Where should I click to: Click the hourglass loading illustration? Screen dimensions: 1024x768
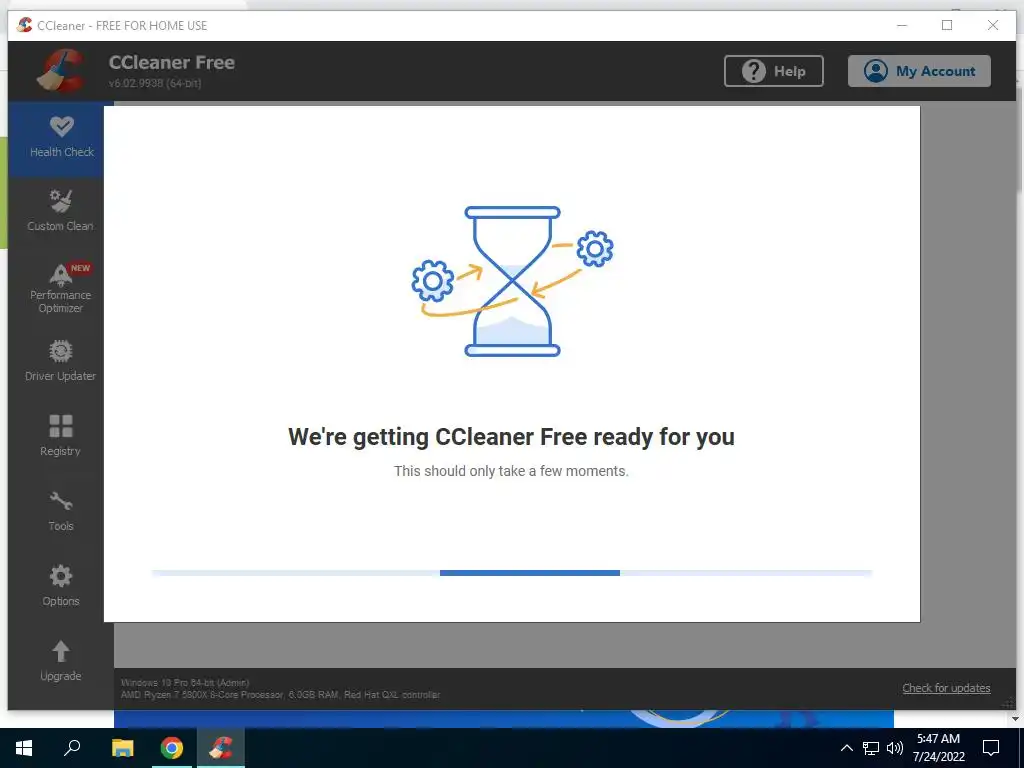click(x=512, y=281)
